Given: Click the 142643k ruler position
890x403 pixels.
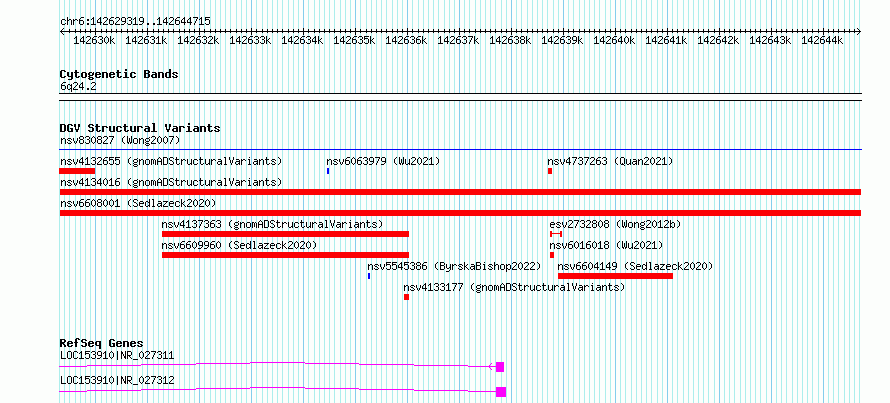Looking at the screenshot, I should [x=770, y=40].
